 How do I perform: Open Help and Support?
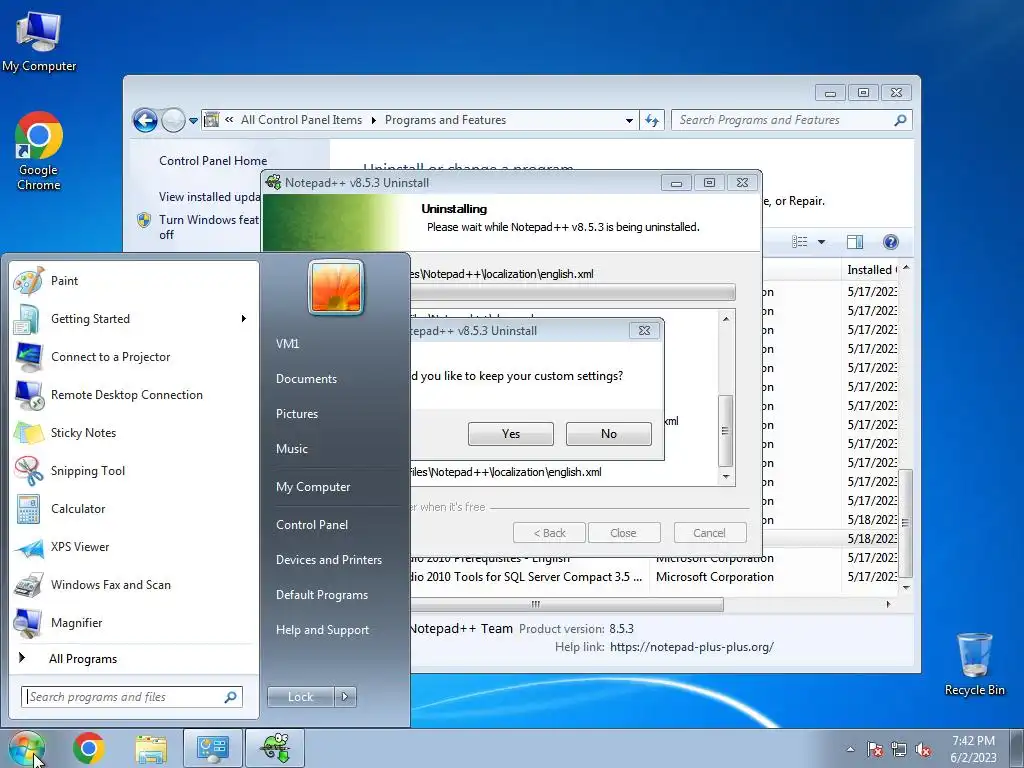click(x=323, y=630)
